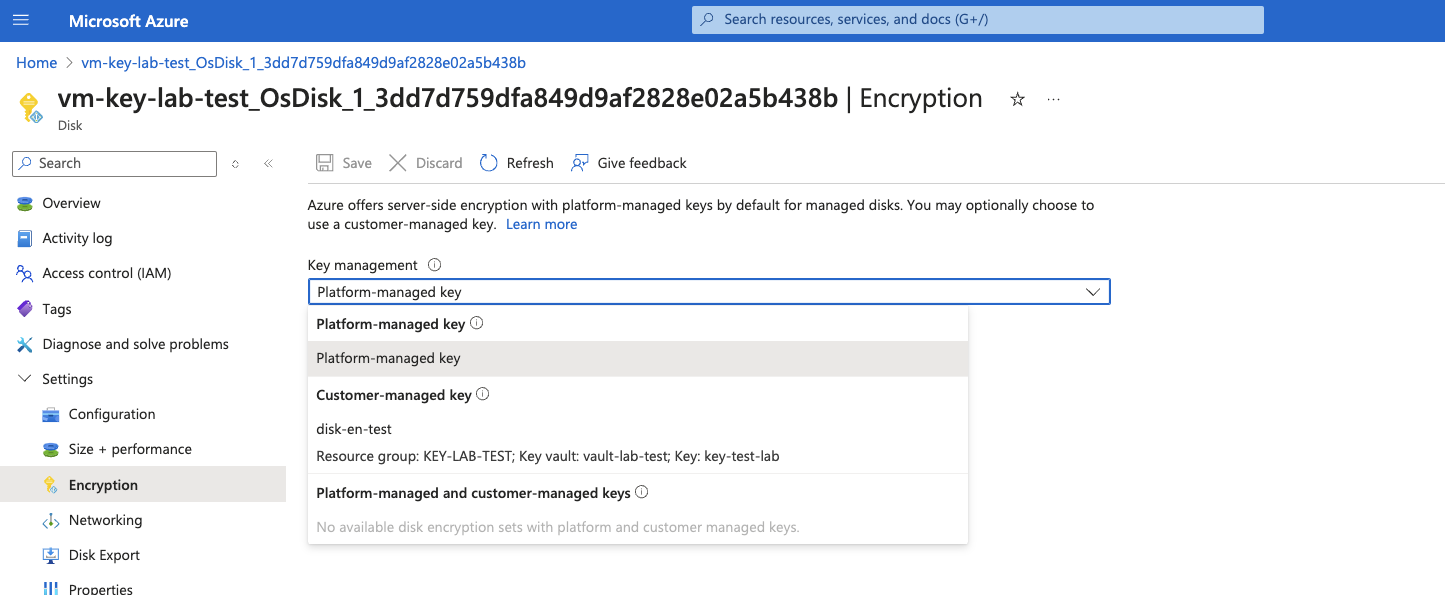The width and height of the screenshot is (1445, 595).
Task: Click the global search resources bar
Action: [x=977, y=19]
